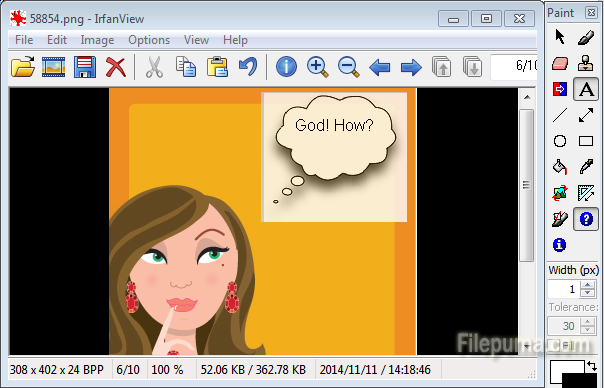This screenshot has width=604, height=388.
Task: Click the rotate image tool in Paint
Action: click(x=560, y=193)
